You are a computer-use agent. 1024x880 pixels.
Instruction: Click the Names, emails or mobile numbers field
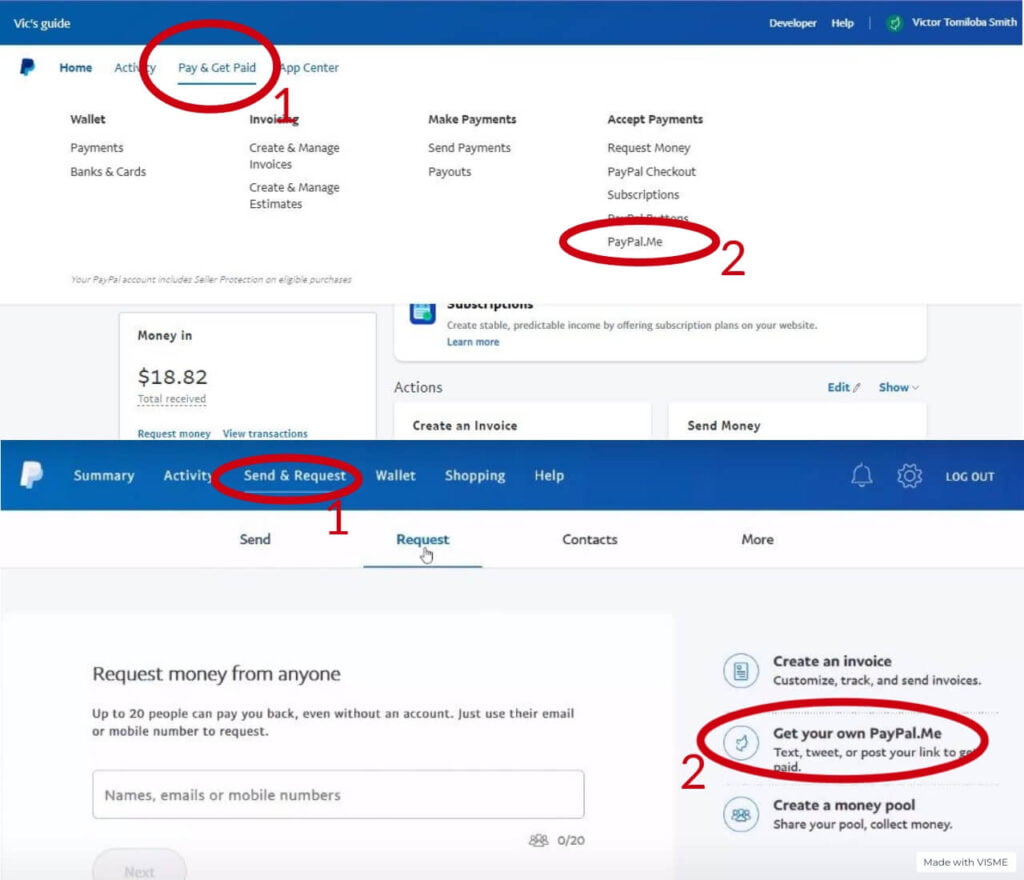point(338,794)
